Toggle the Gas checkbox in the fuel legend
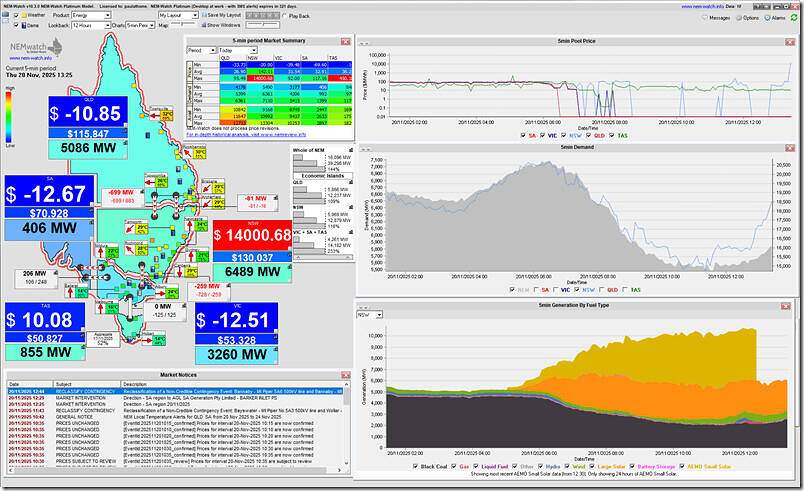 454,466
